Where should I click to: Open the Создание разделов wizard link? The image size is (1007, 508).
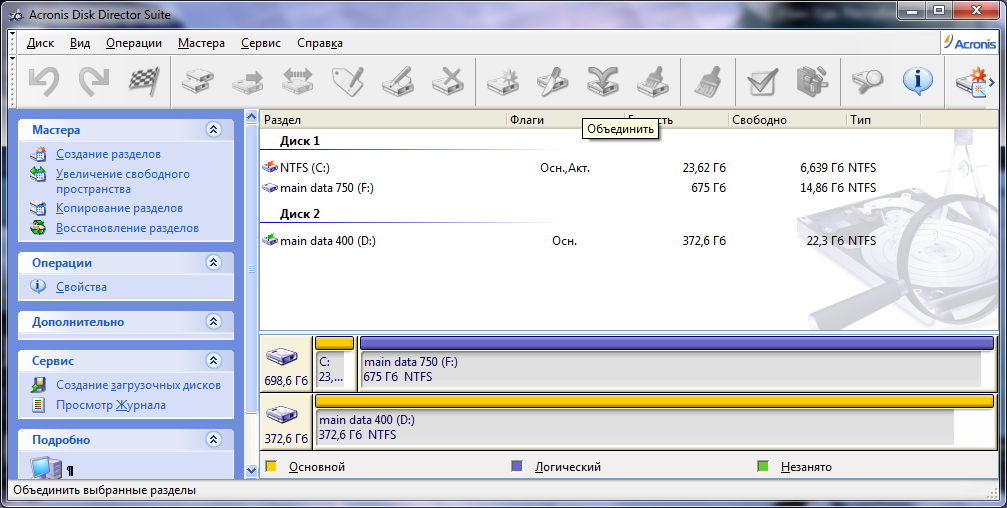pyautogui.click(x=108, y=154)
